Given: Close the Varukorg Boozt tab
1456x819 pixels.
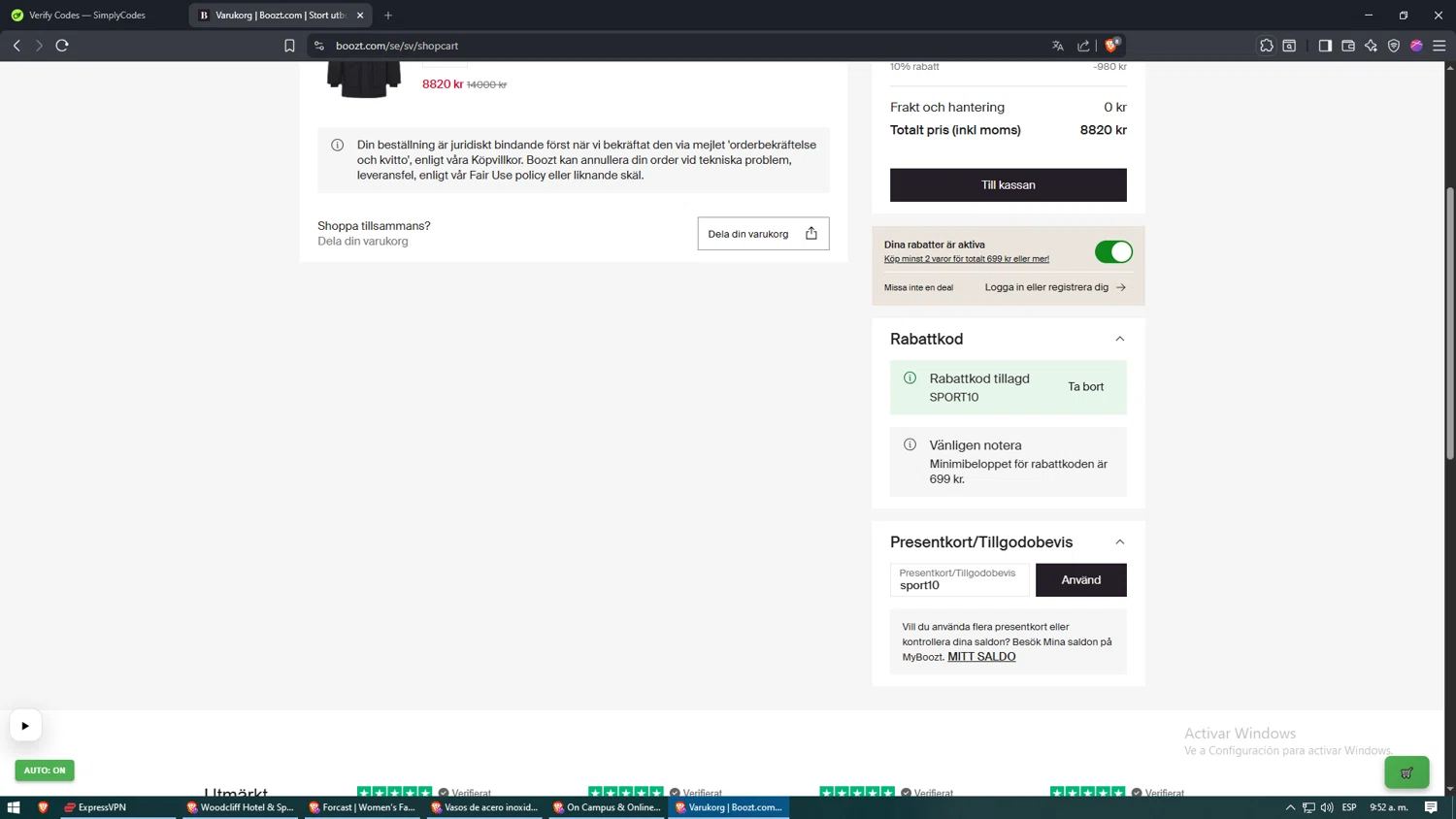Looking at the screenshot, I should tap(360, 16).
